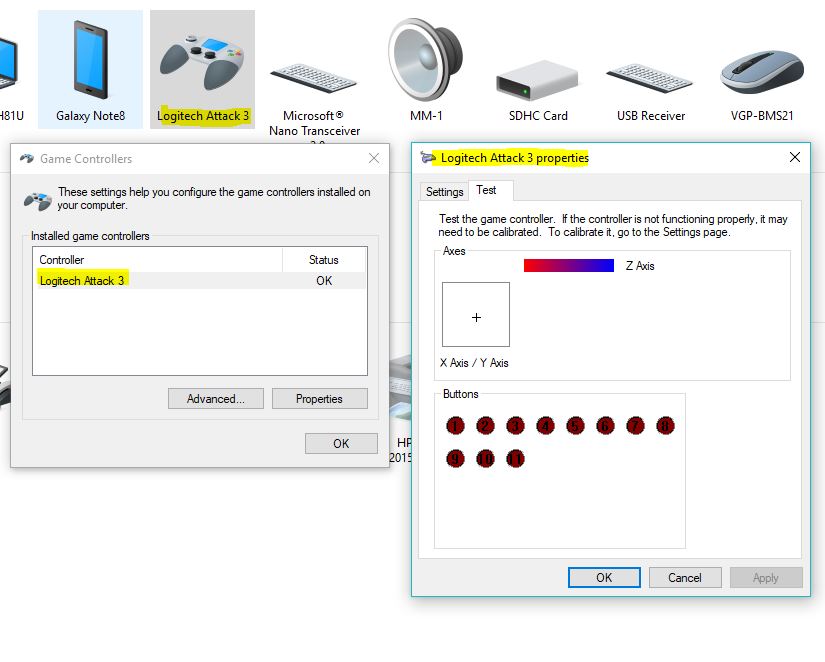This screenshot has width=825, height=662.
Task: Click button indicator 4 in Buttons group
Action: 545,425
